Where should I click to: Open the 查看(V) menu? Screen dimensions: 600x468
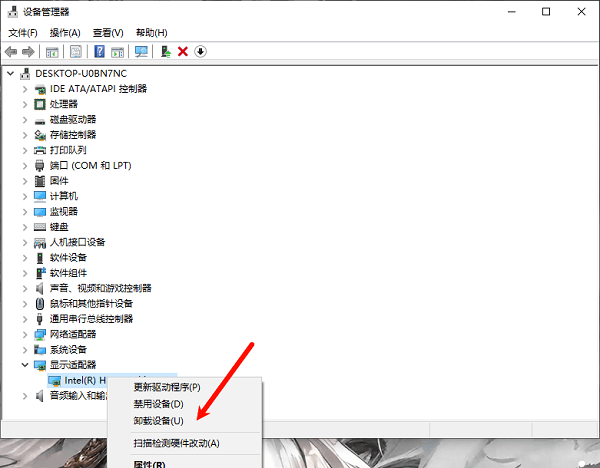[x=108, y=32]
